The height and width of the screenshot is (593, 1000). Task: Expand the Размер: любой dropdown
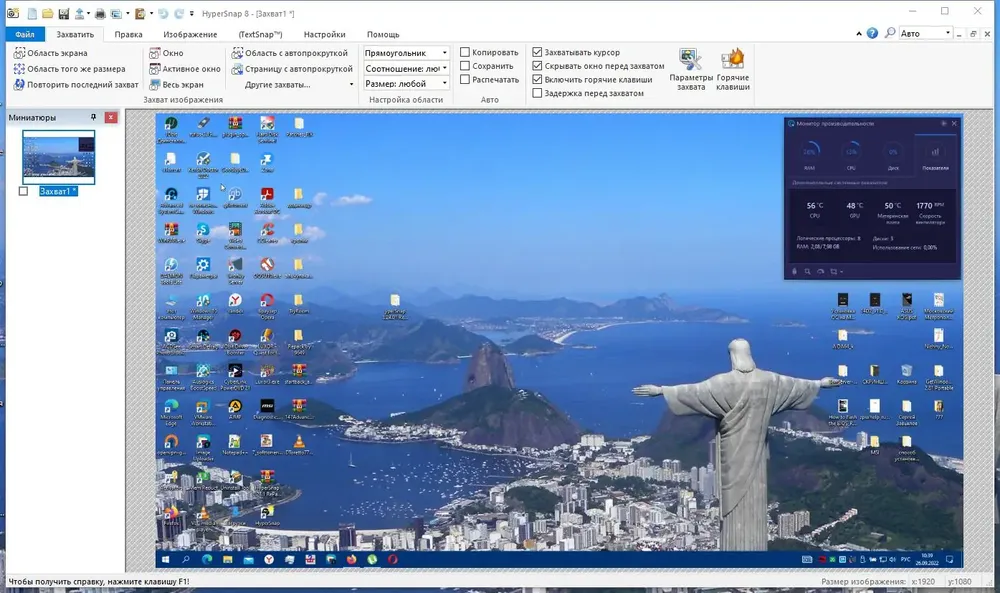[406, 84]
